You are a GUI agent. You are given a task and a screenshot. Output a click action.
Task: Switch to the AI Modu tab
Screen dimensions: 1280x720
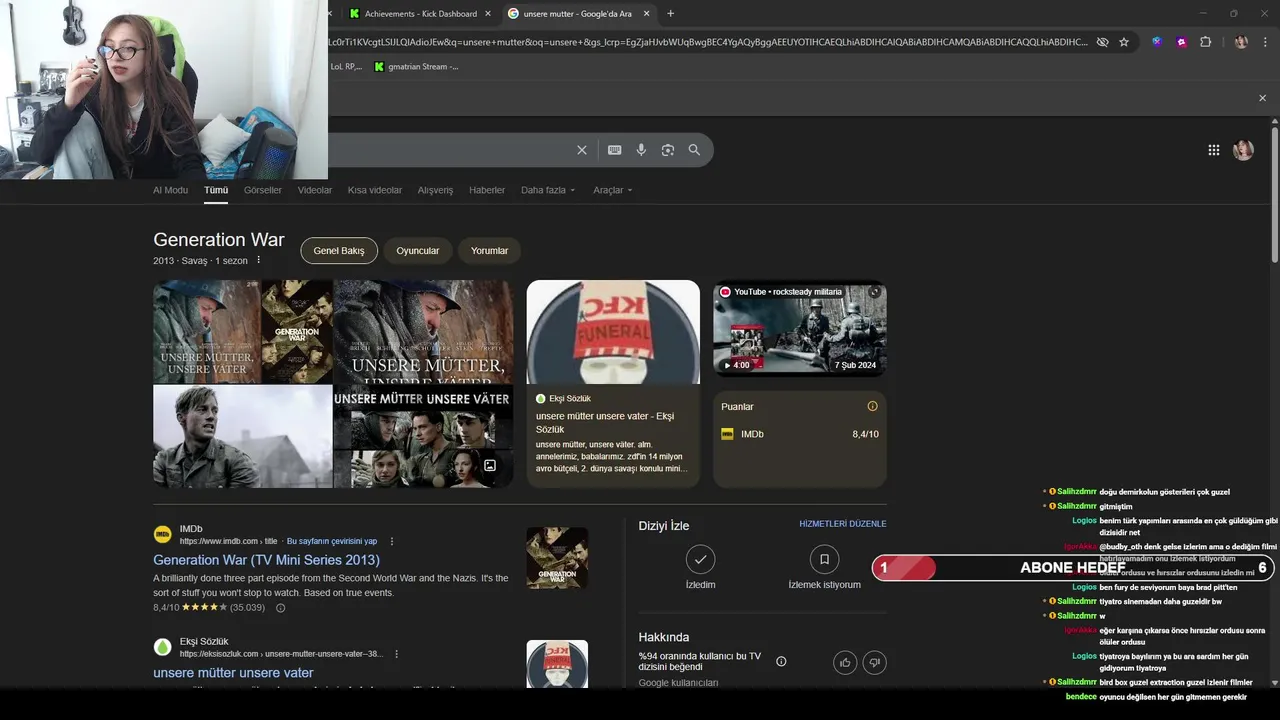(x=170, y=190)
